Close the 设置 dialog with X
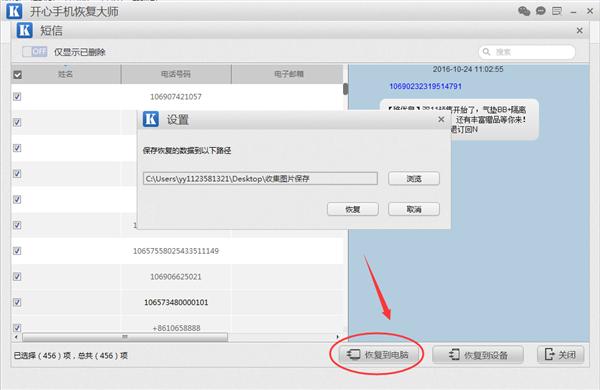Image resolution: width=600 pixels, height=390 pixels. (x=441, y=119)
